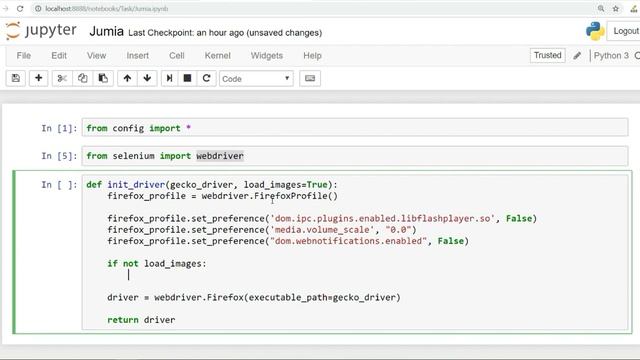This screenshot has width=640, height=360.
Task: Run the current cell icon
Action: tap(169, 78)
